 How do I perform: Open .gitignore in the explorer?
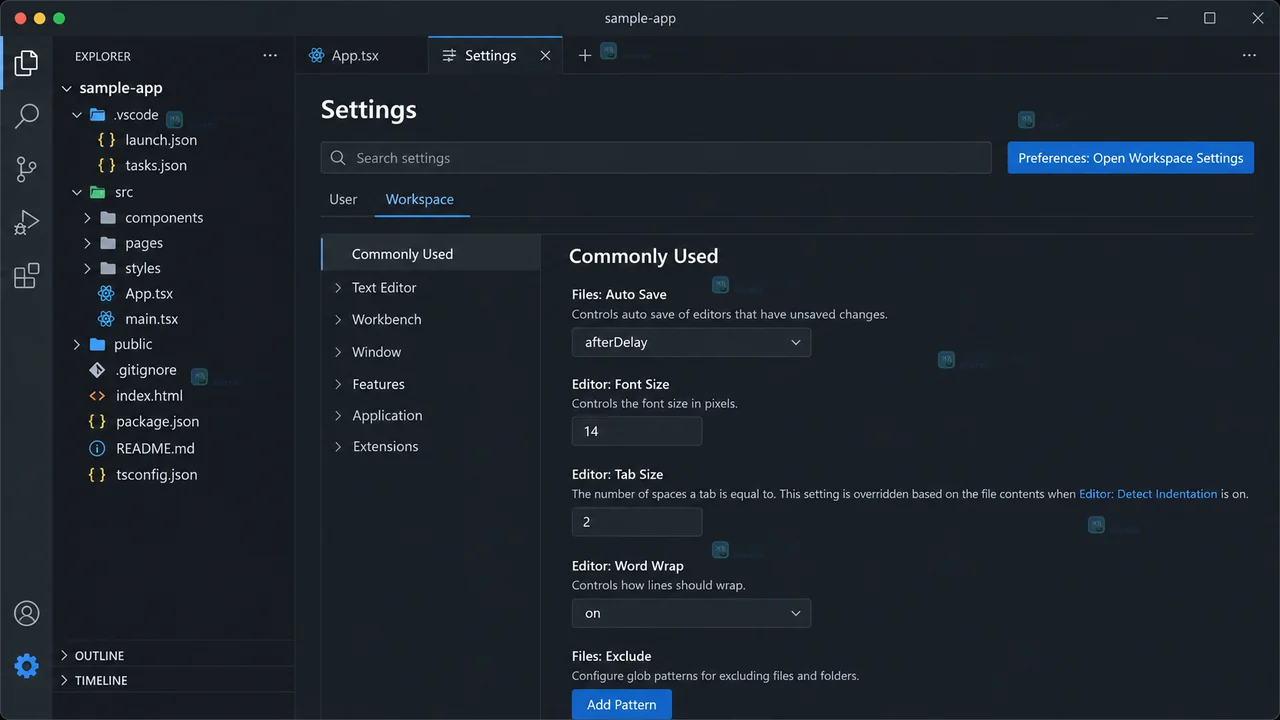pyautogui.click(x=146, y=370)
